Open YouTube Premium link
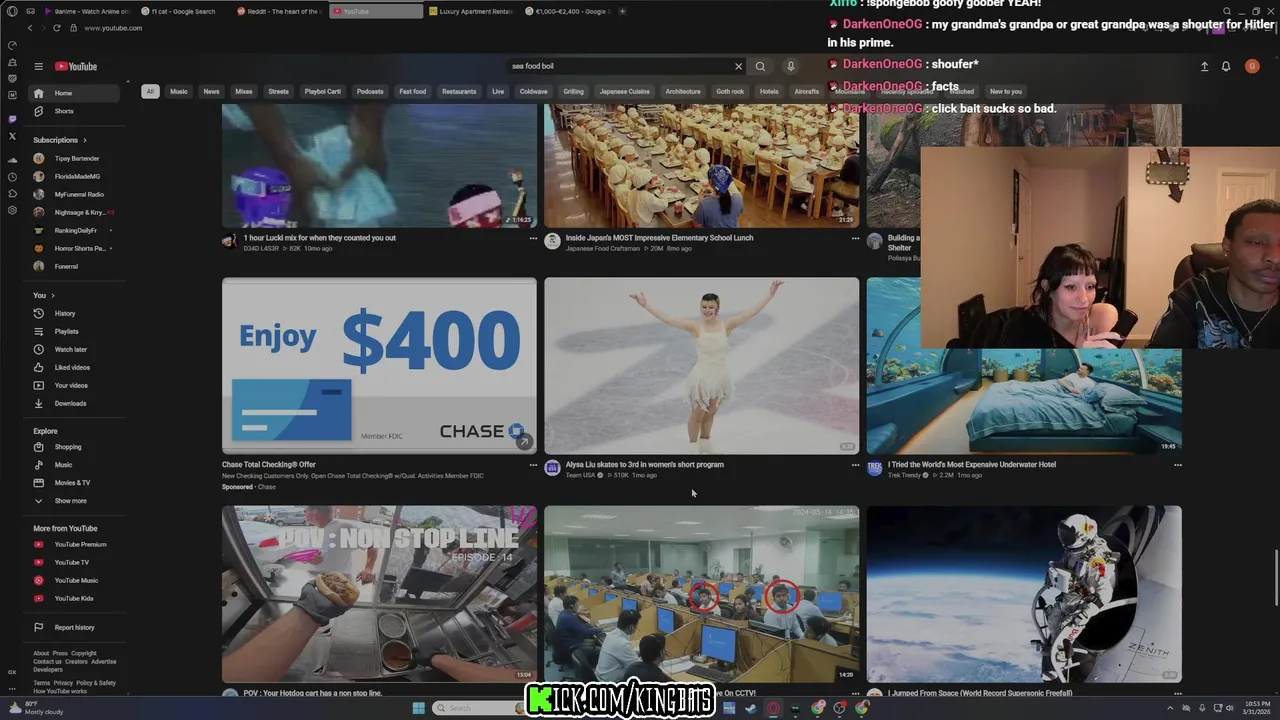1280x720 pixels. pyautogui.click(x=75, y=545)
